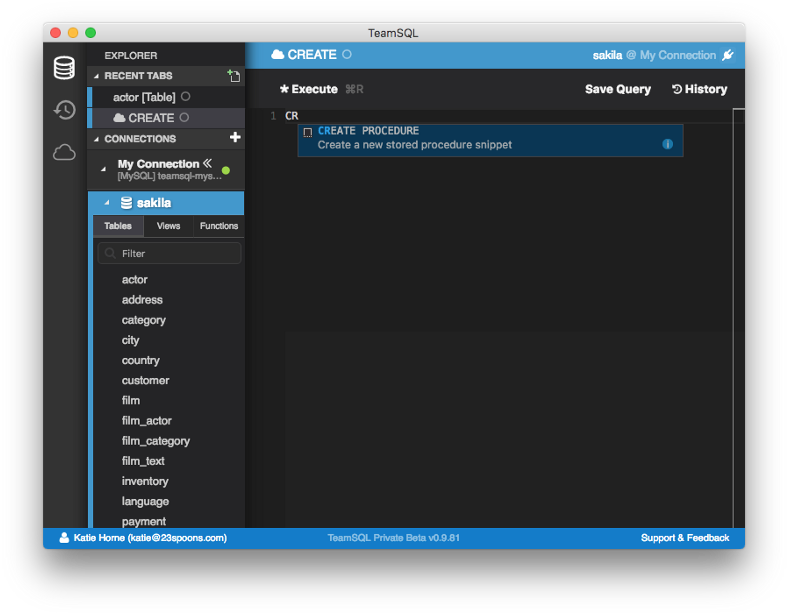Click the info icon in autocomplete suggestion
This screenshot has width=787, height=613.
667,144
